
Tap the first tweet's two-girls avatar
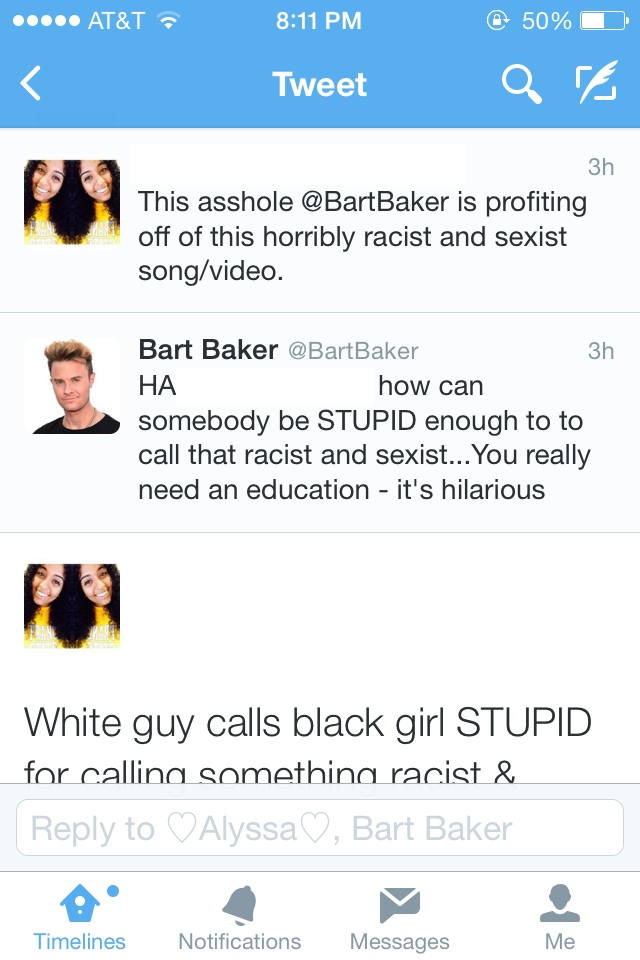click(x=72, y=202)
